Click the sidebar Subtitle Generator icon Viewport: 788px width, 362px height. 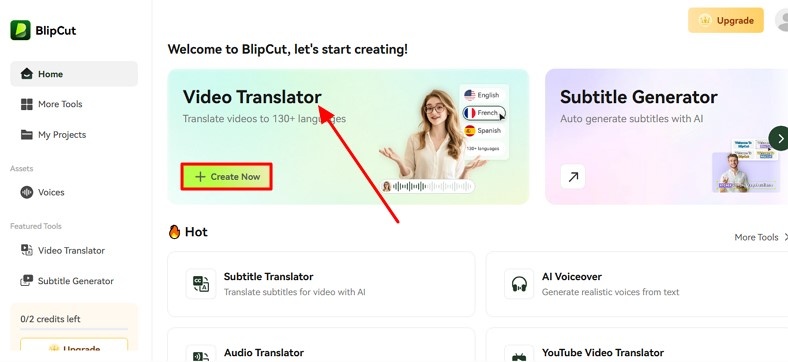tap(27, 281)
